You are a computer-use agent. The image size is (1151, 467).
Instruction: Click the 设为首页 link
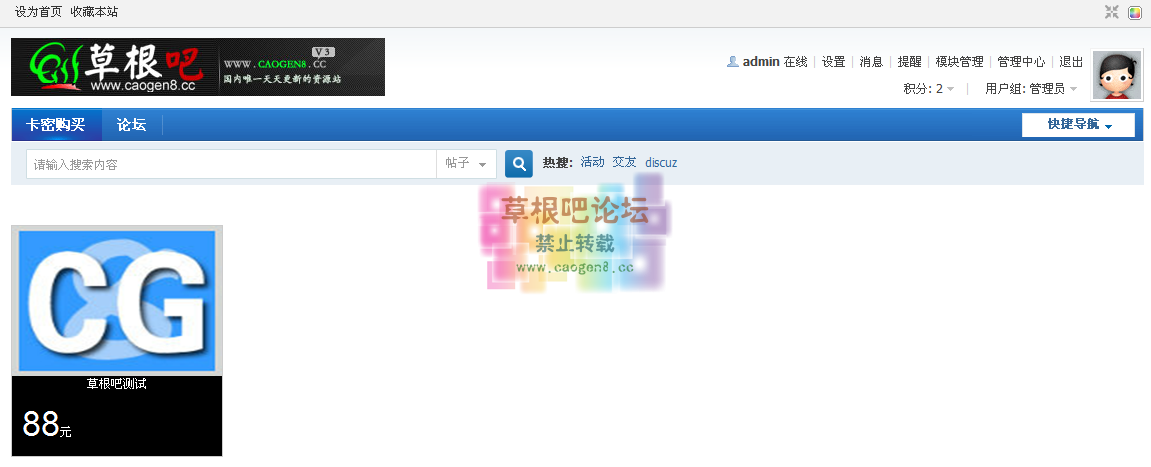(x=39, y=12)
